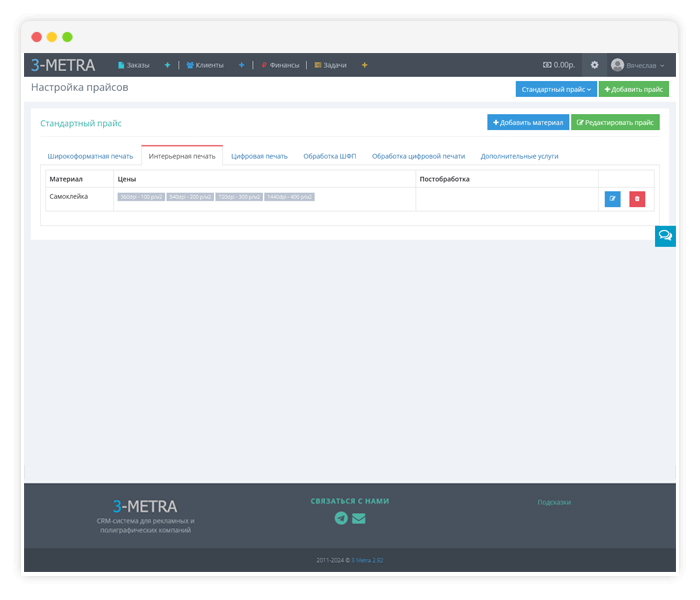Open the Подсказки link in footer
This screenshot has height=600, width=700.
click(554, 502)
